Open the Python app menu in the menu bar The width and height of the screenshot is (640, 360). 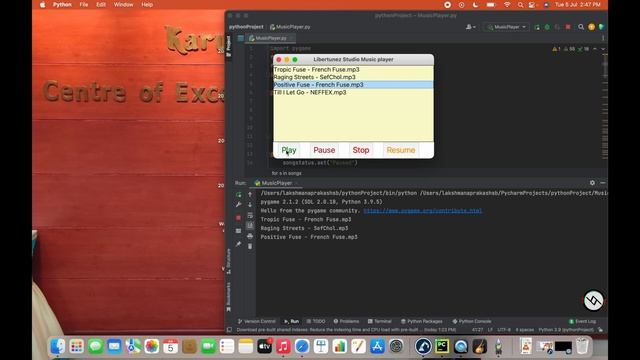(62, 4)
